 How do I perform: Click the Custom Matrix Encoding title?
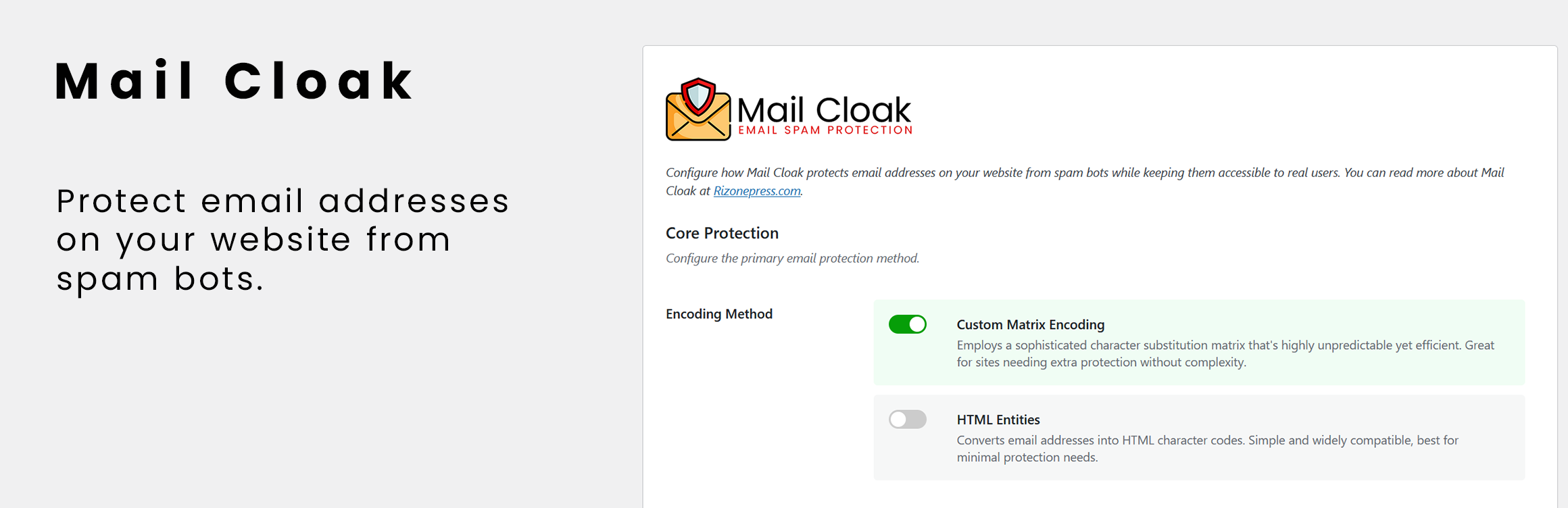point(1030,325)
